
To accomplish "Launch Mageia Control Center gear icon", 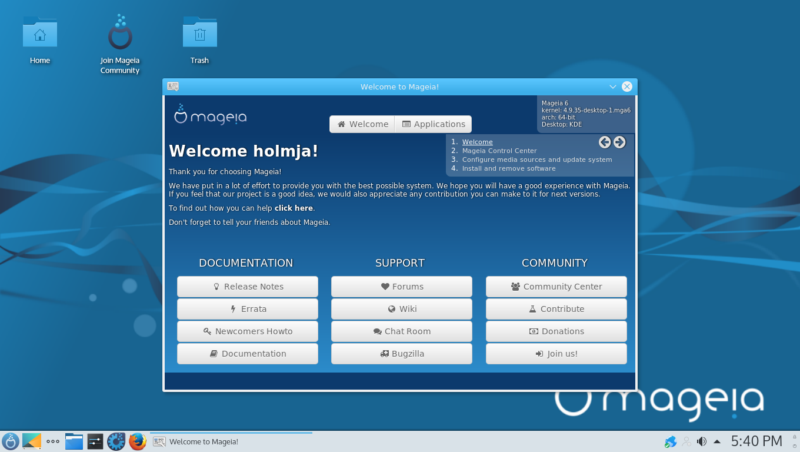I will [116, 441].
